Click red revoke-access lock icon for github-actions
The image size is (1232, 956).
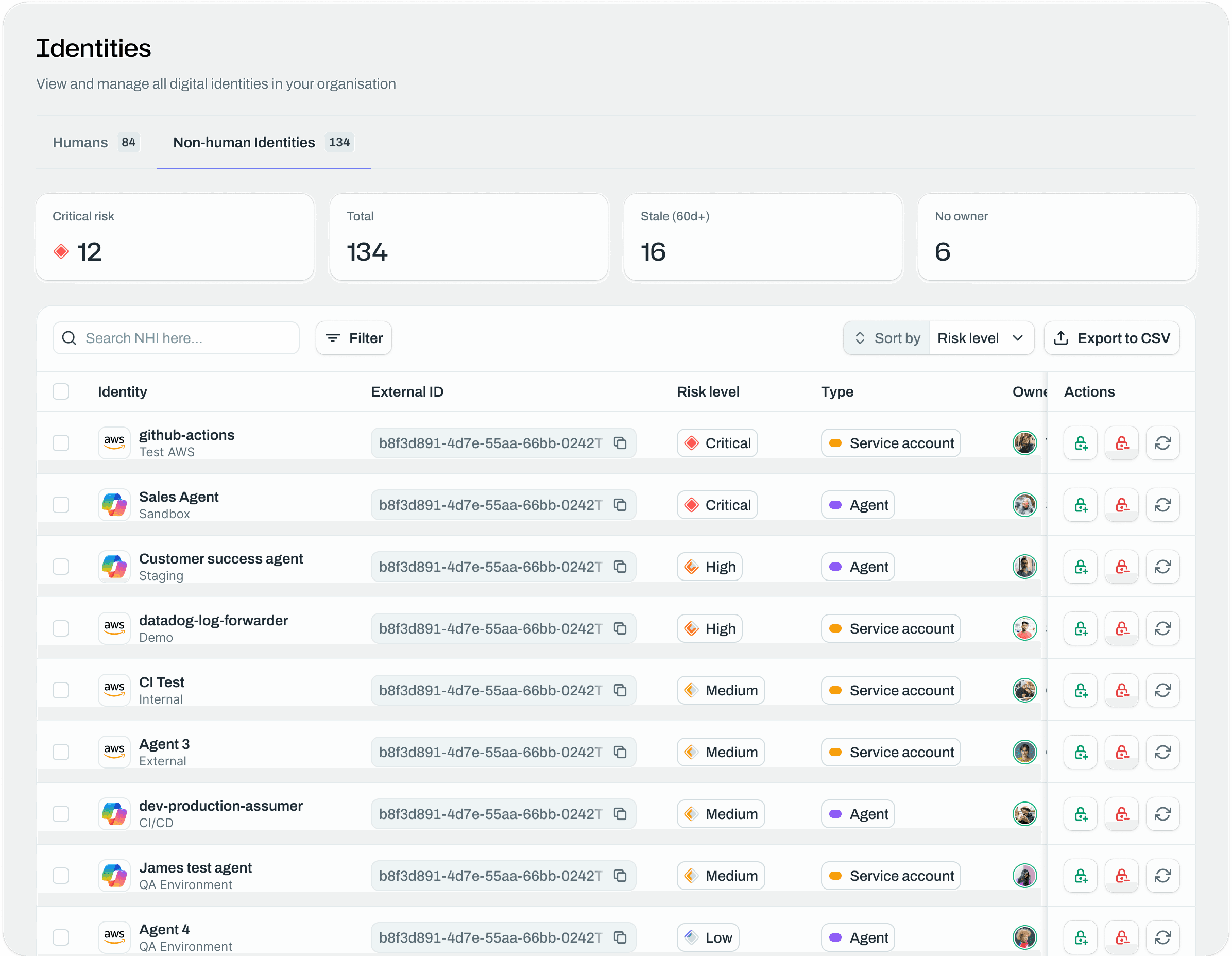1121,443
